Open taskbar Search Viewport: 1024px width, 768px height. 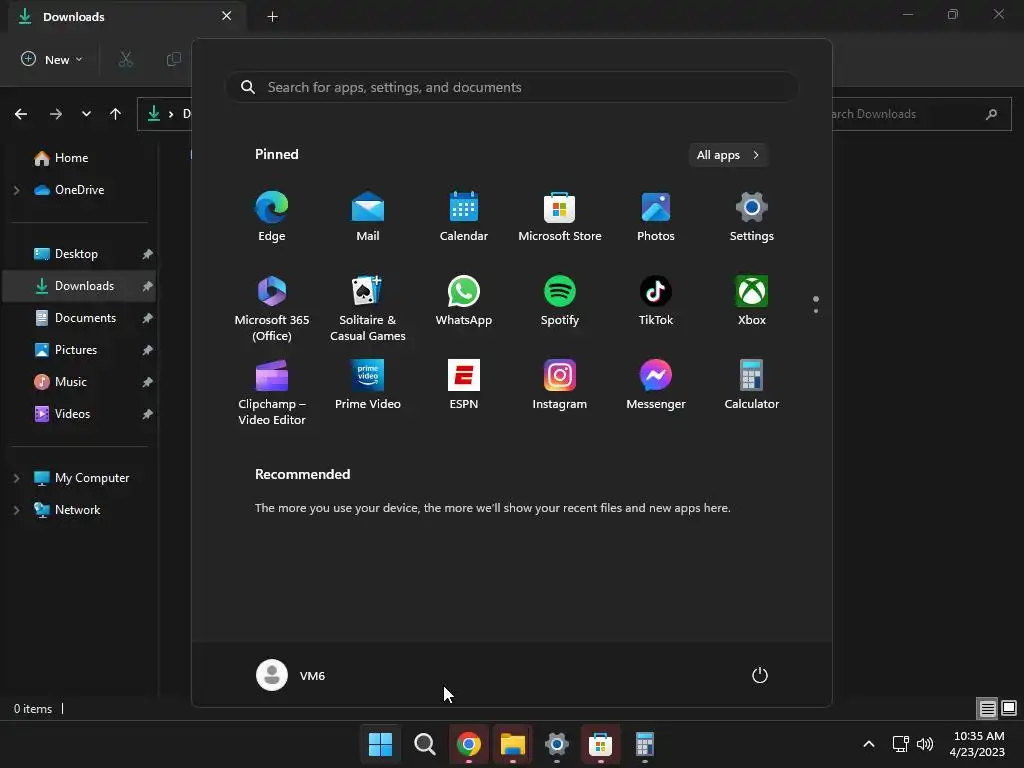pos(424,744)
